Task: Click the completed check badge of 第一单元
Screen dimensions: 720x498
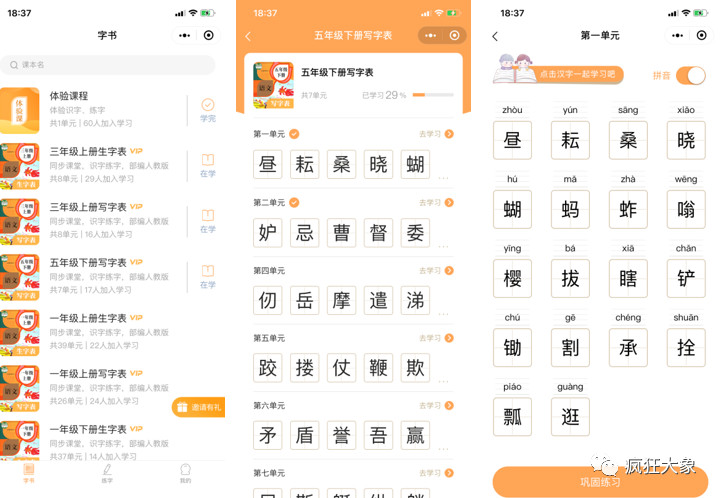Action: [294, 134]
